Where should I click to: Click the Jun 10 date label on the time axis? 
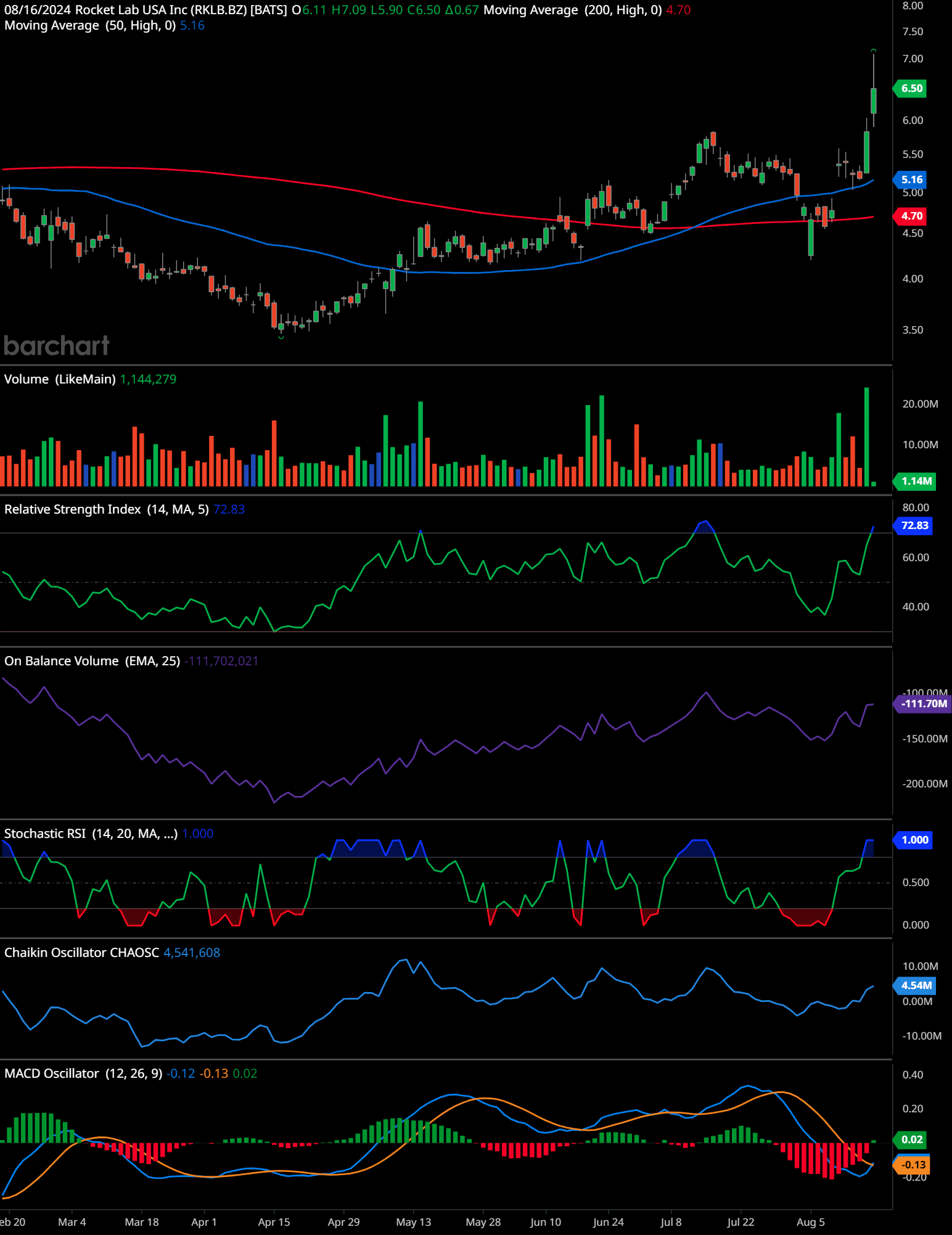pyautogui.click(x=546, y=1222)
